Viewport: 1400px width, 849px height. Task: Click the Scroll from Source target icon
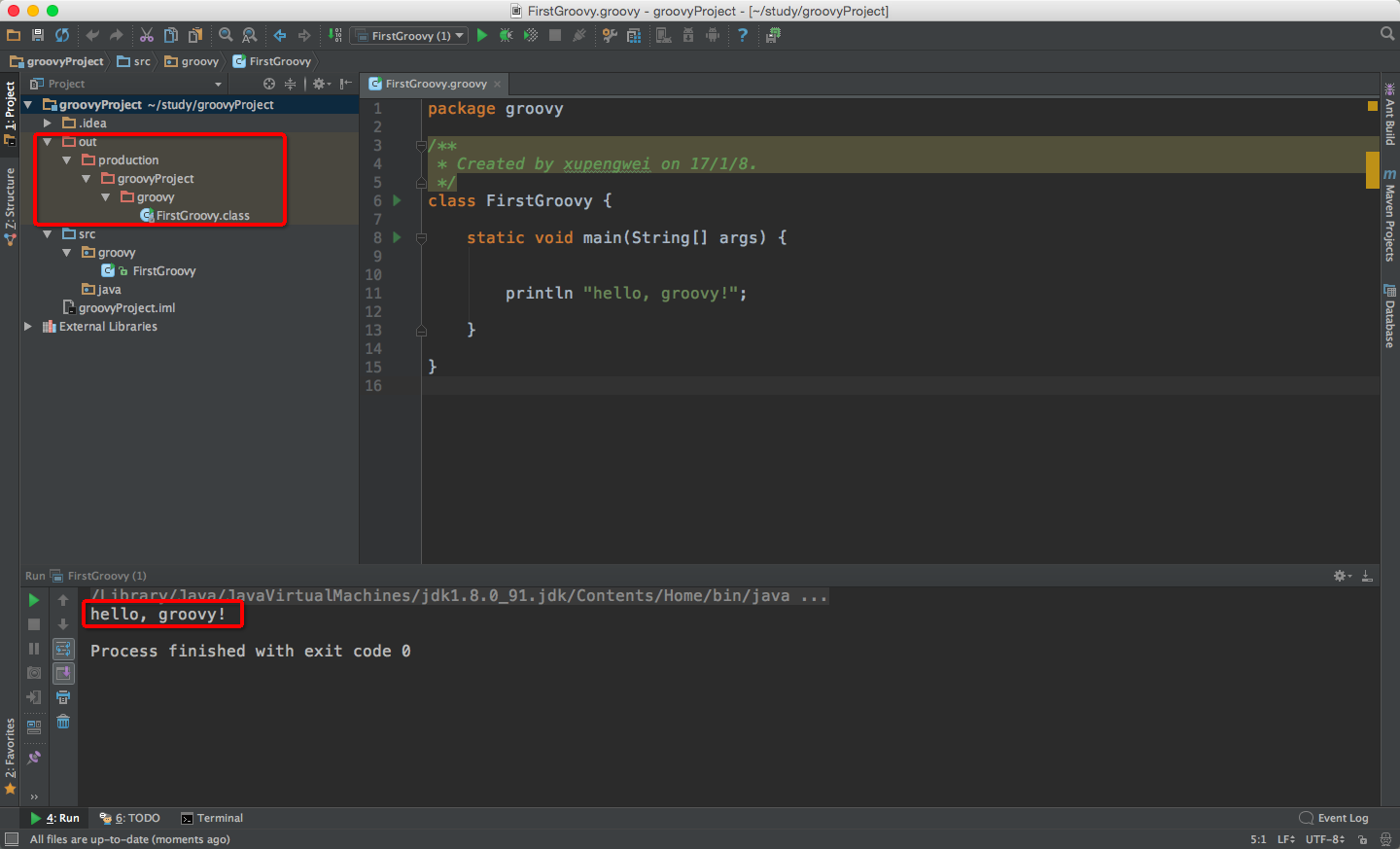point(269,84)
